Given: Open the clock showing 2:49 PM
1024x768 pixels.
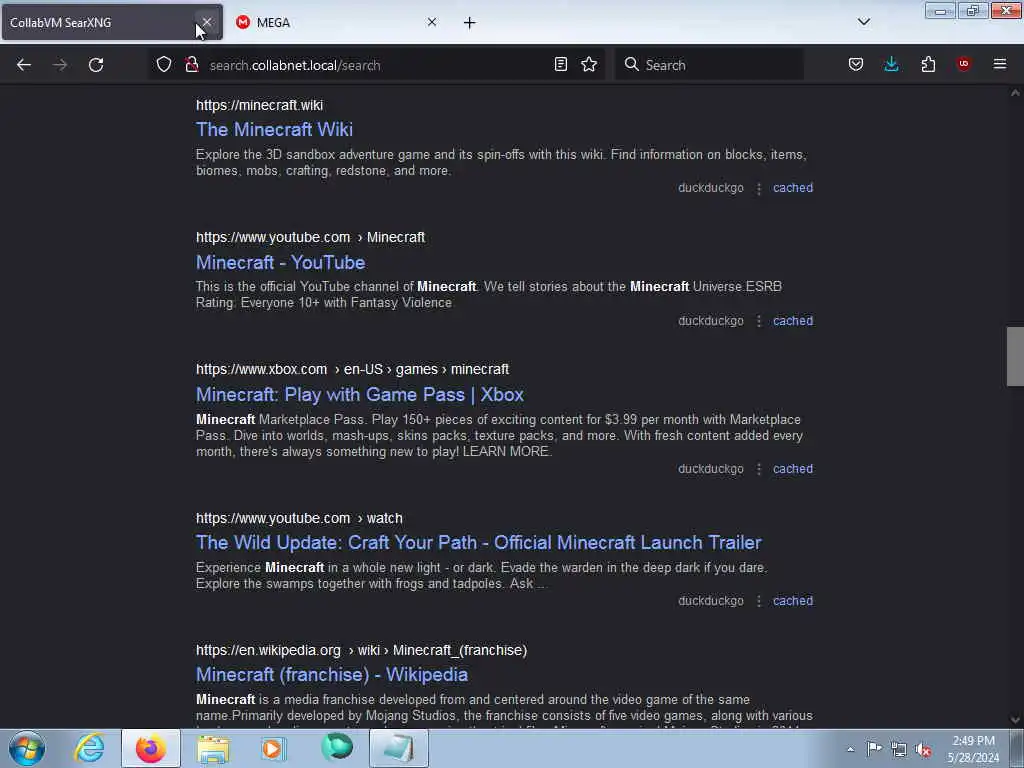Looking at the screenshot, I should 973,749.
